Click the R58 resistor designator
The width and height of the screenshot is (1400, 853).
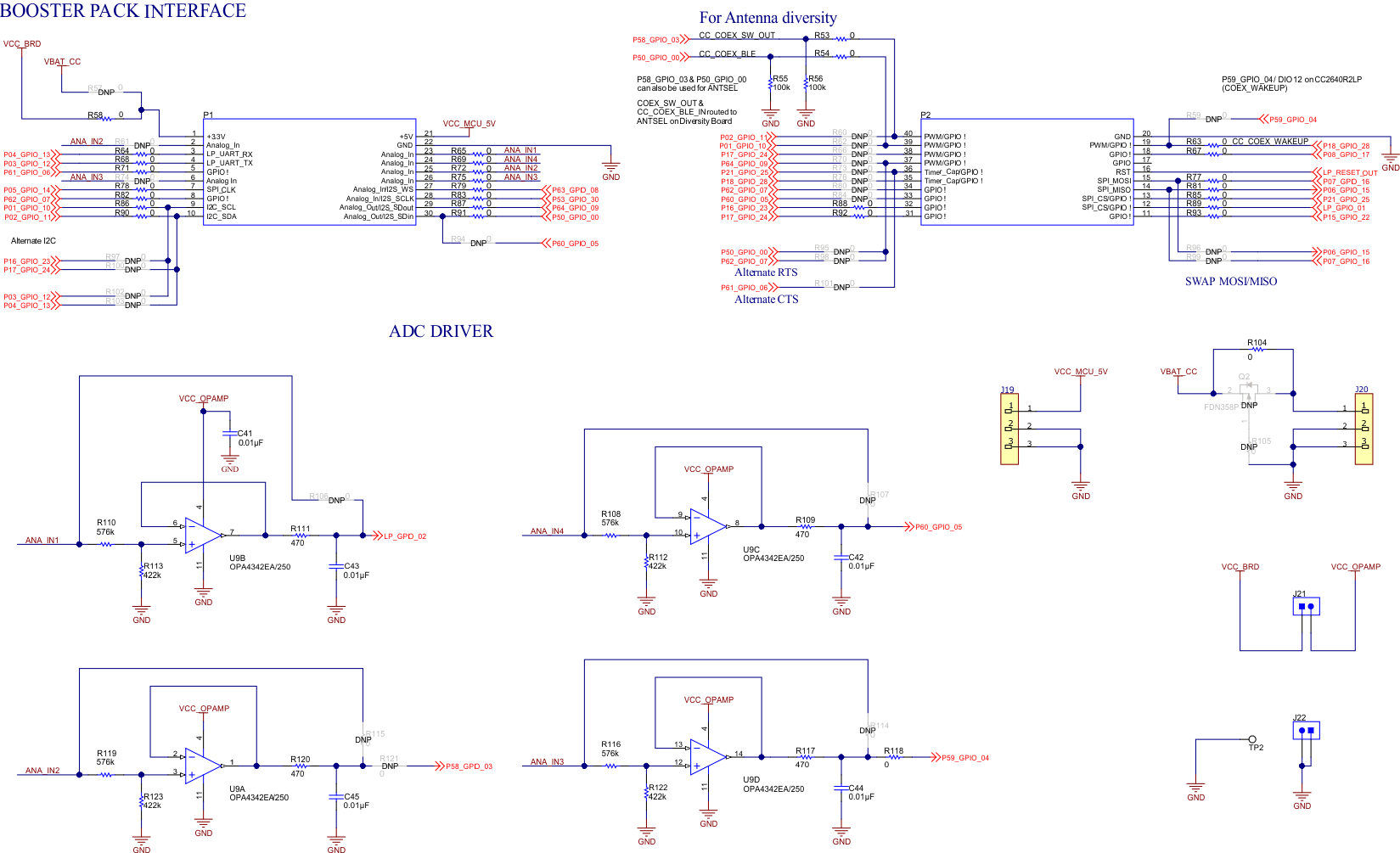95,115
